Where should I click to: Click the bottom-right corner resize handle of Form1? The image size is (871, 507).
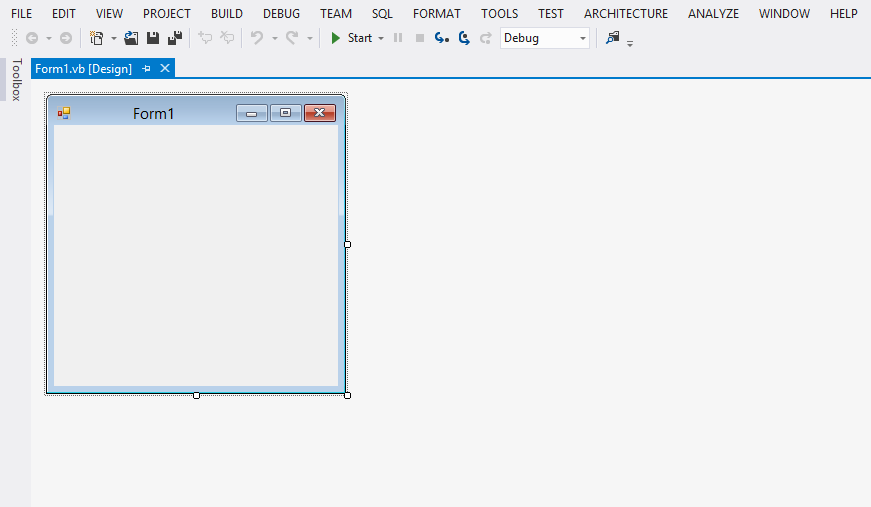(348, 395)
